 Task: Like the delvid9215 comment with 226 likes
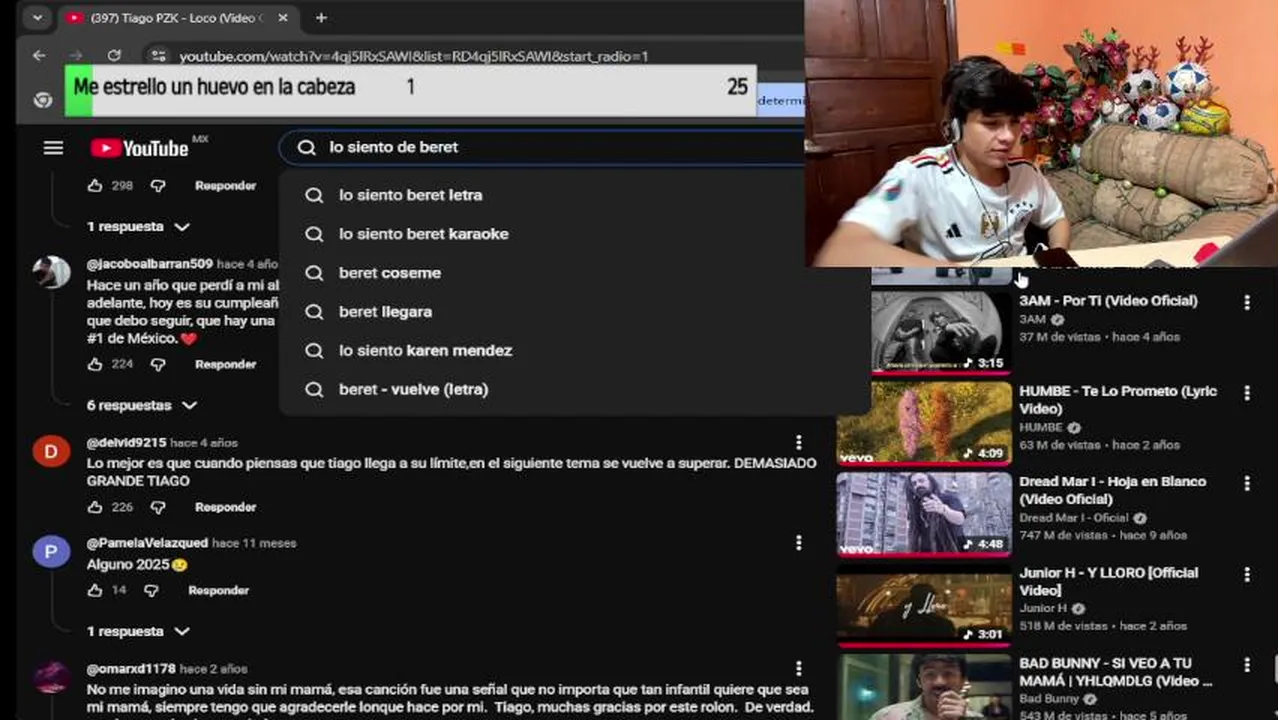tap(95, 508)
